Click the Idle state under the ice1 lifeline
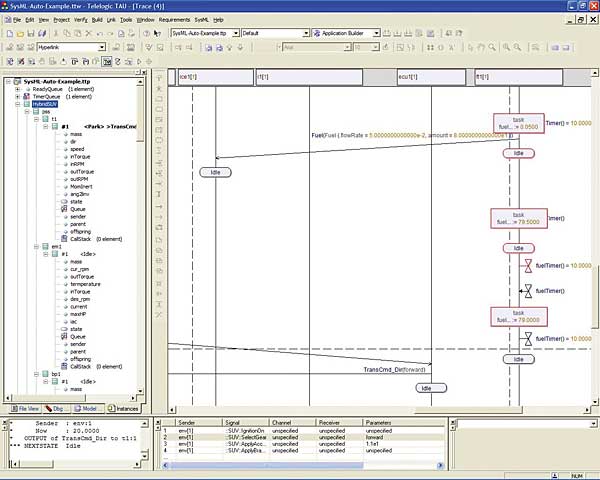This screenshot has width=600, height=480. [215, 172]
